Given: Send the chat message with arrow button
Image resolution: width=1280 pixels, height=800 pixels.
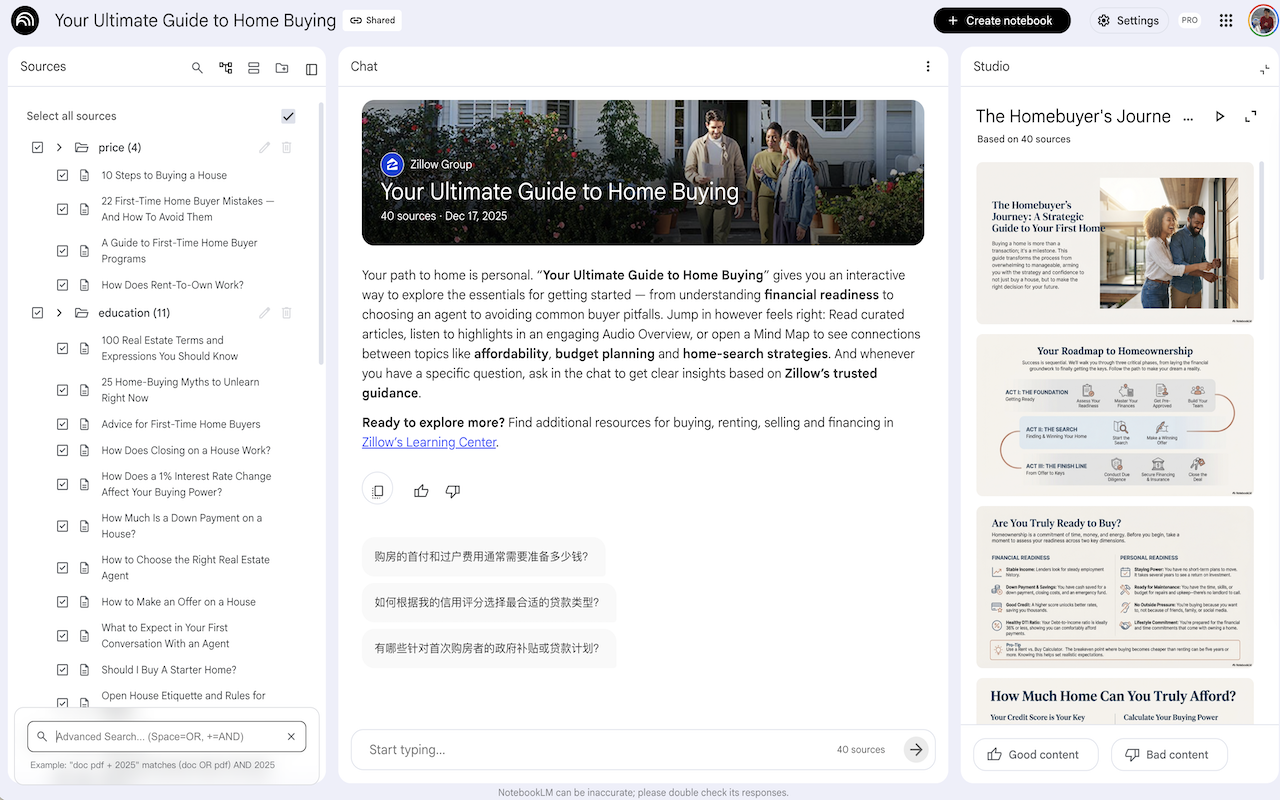Looking at the screenshot, I should [x=916, y=749].
